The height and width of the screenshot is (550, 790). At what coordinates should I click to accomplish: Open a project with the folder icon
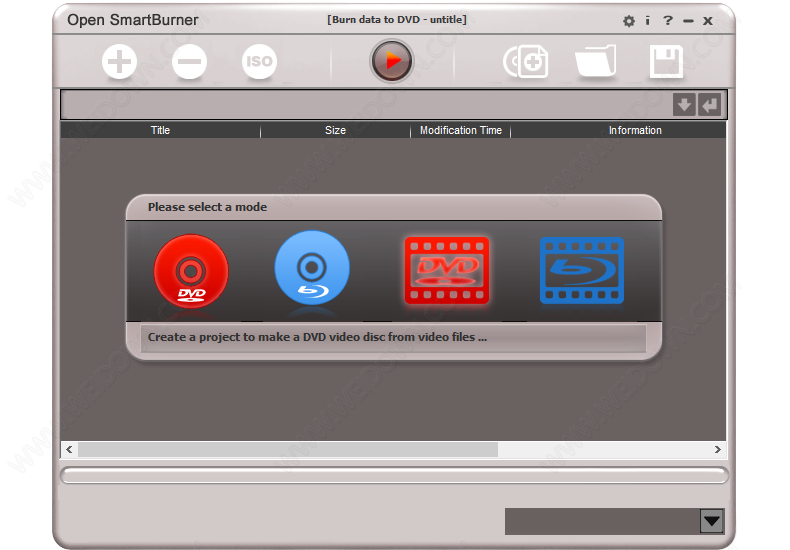596,61
